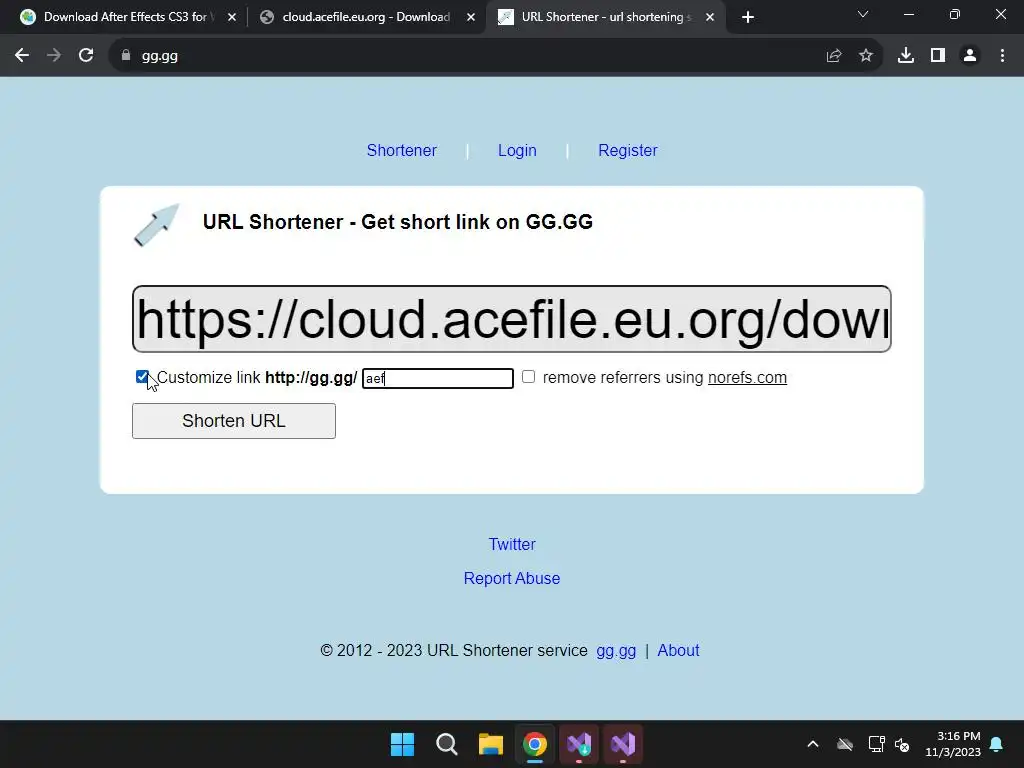Screen dimensions: 1024x768
Task: Open a new browser tab
Action: (748, 17)
